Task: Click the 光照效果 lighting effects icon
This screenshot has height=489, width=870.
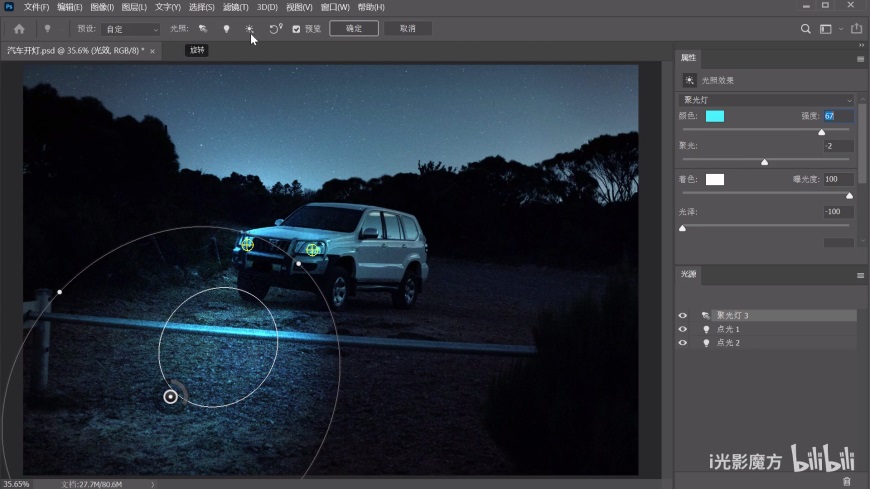Action: [689, 80]
